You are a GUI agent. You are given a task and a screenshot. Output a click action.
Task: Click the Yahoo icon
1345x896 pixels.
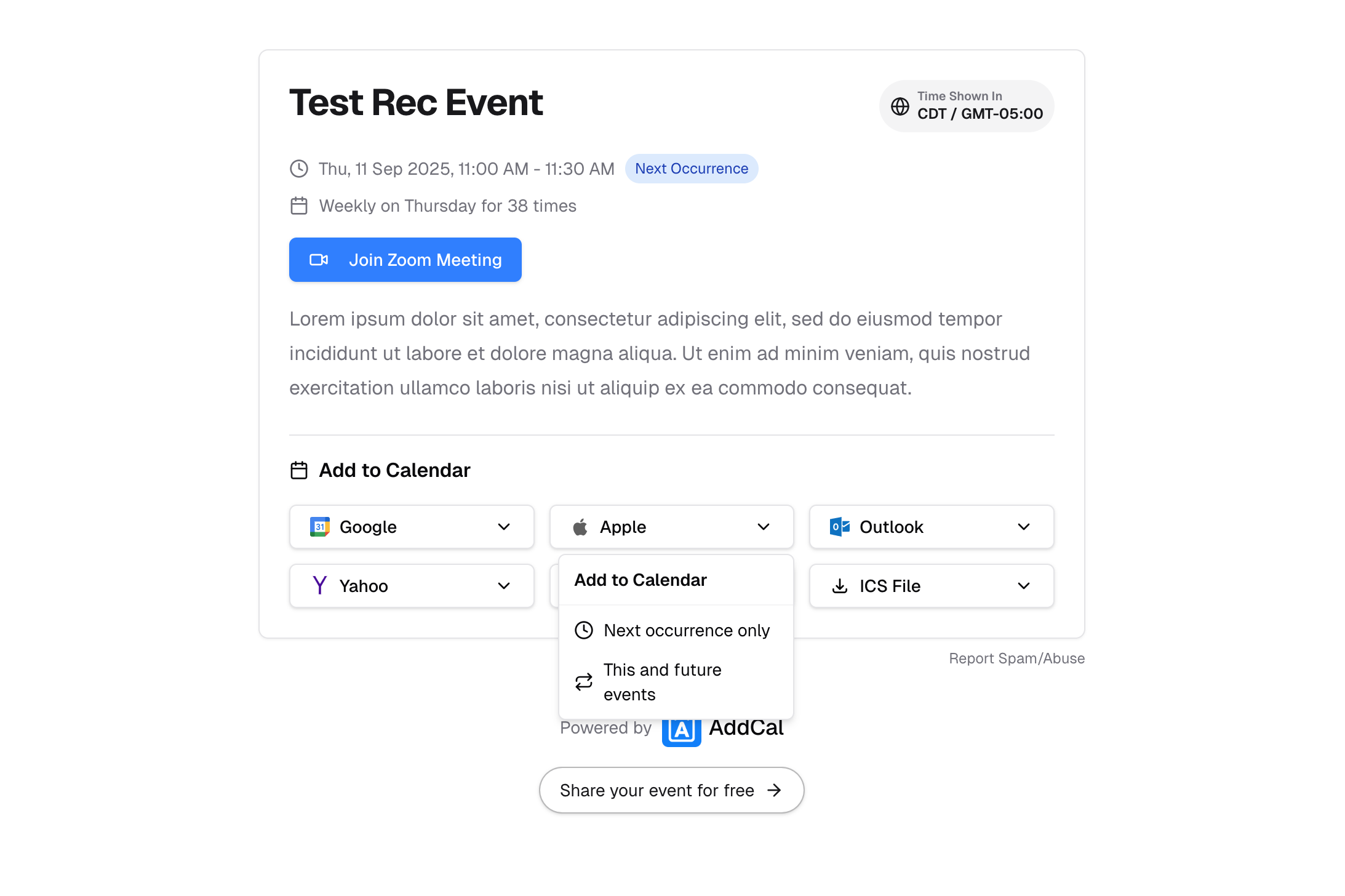pyautogui.click(x=319, y=585)
